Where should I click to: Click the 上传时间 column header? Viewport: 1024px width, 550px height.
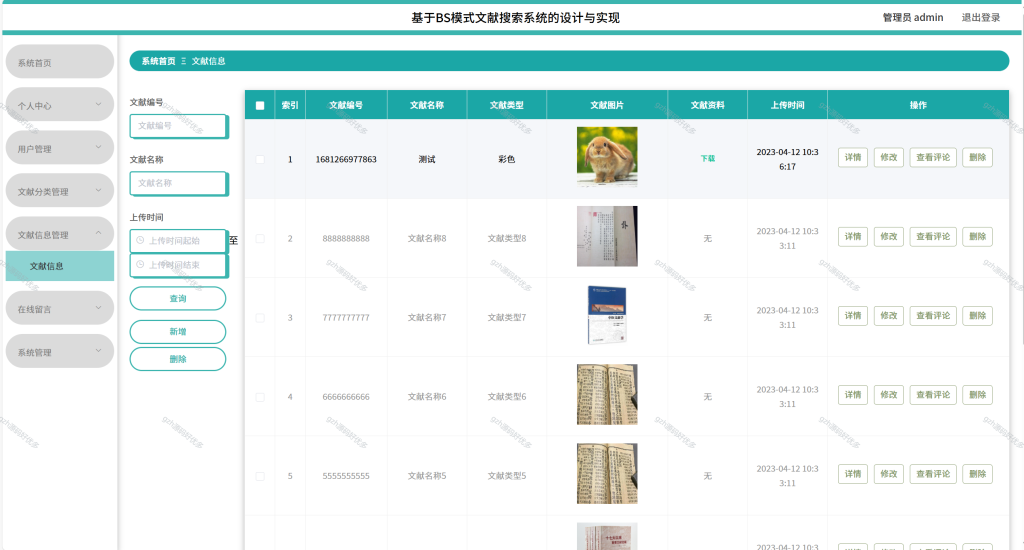tap(788, 105)
